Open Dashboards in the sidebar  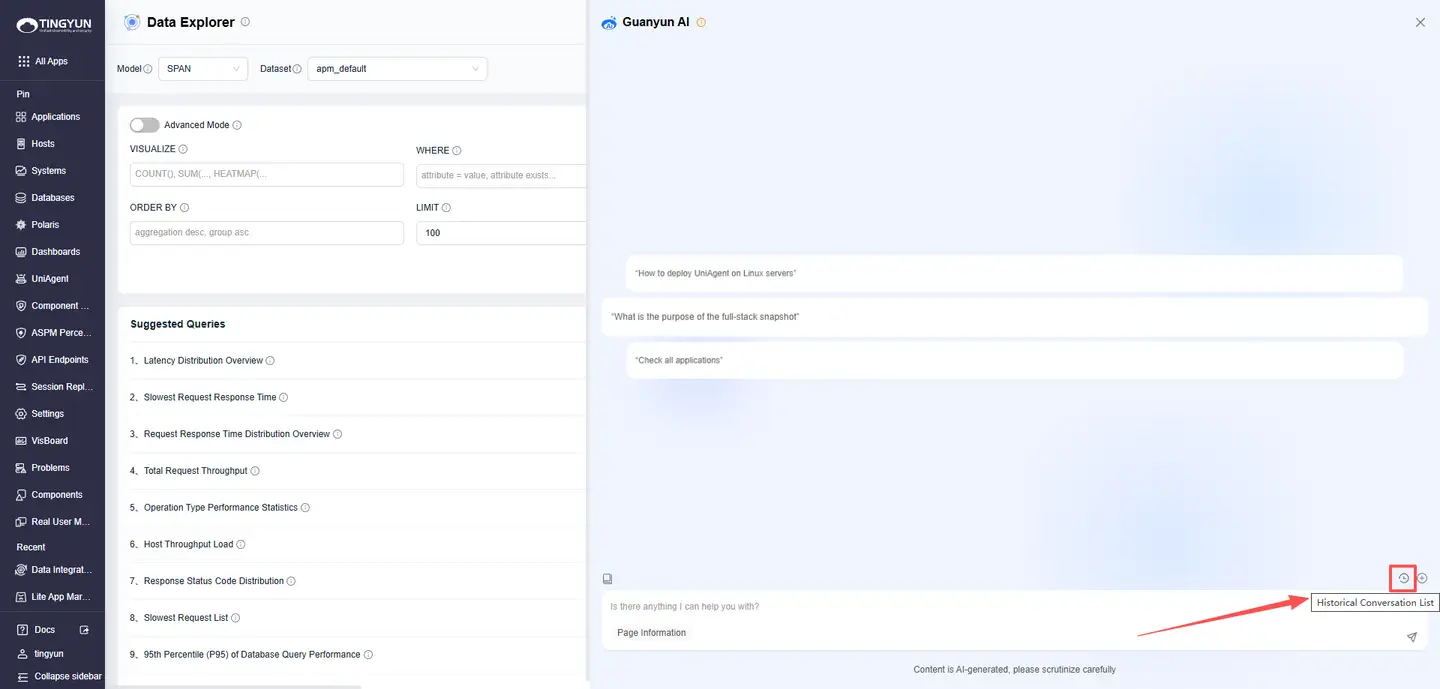click(55, 252)
